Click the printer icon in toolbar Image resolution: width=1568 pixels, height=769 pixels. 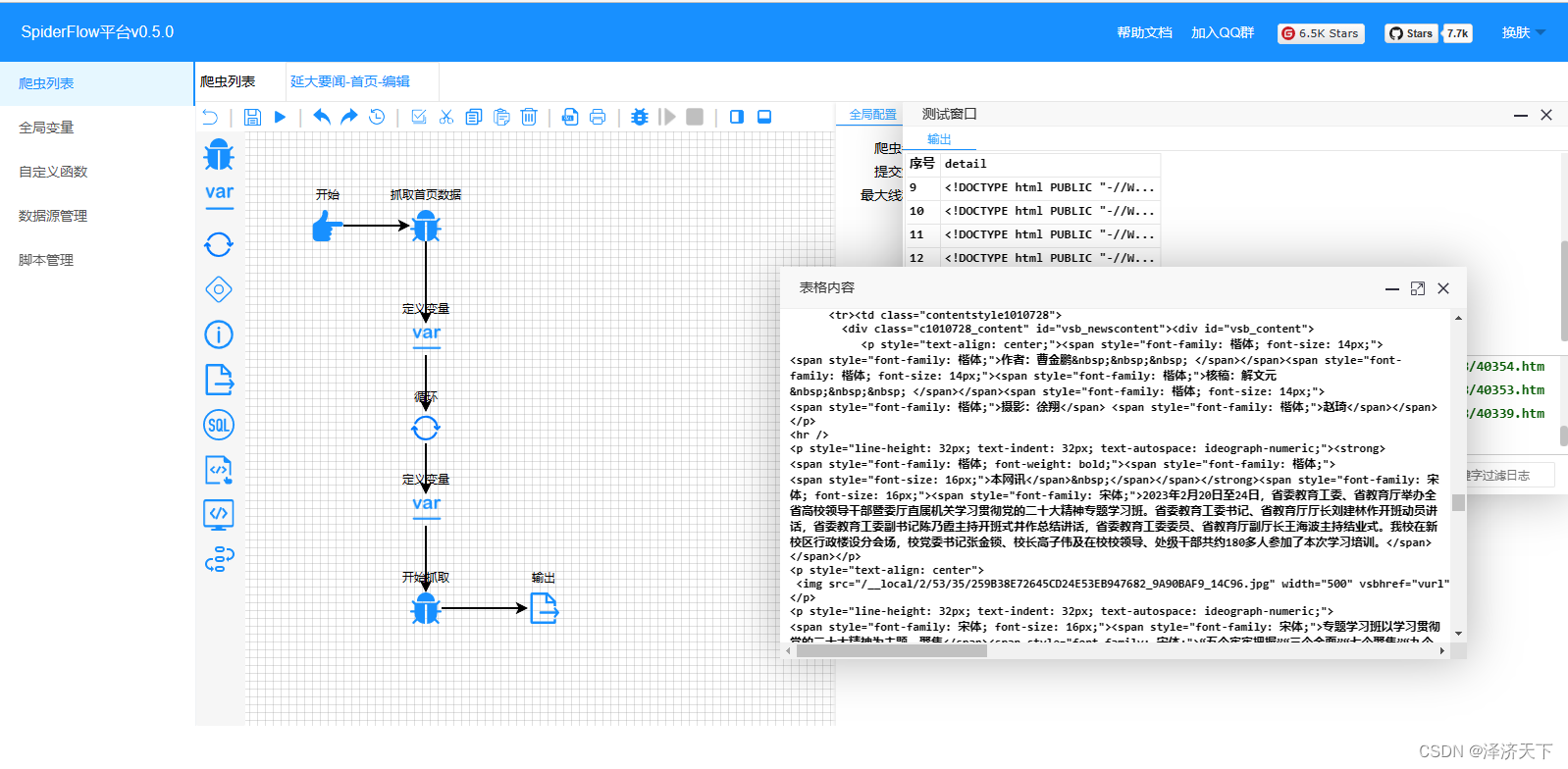coord(598,117)
